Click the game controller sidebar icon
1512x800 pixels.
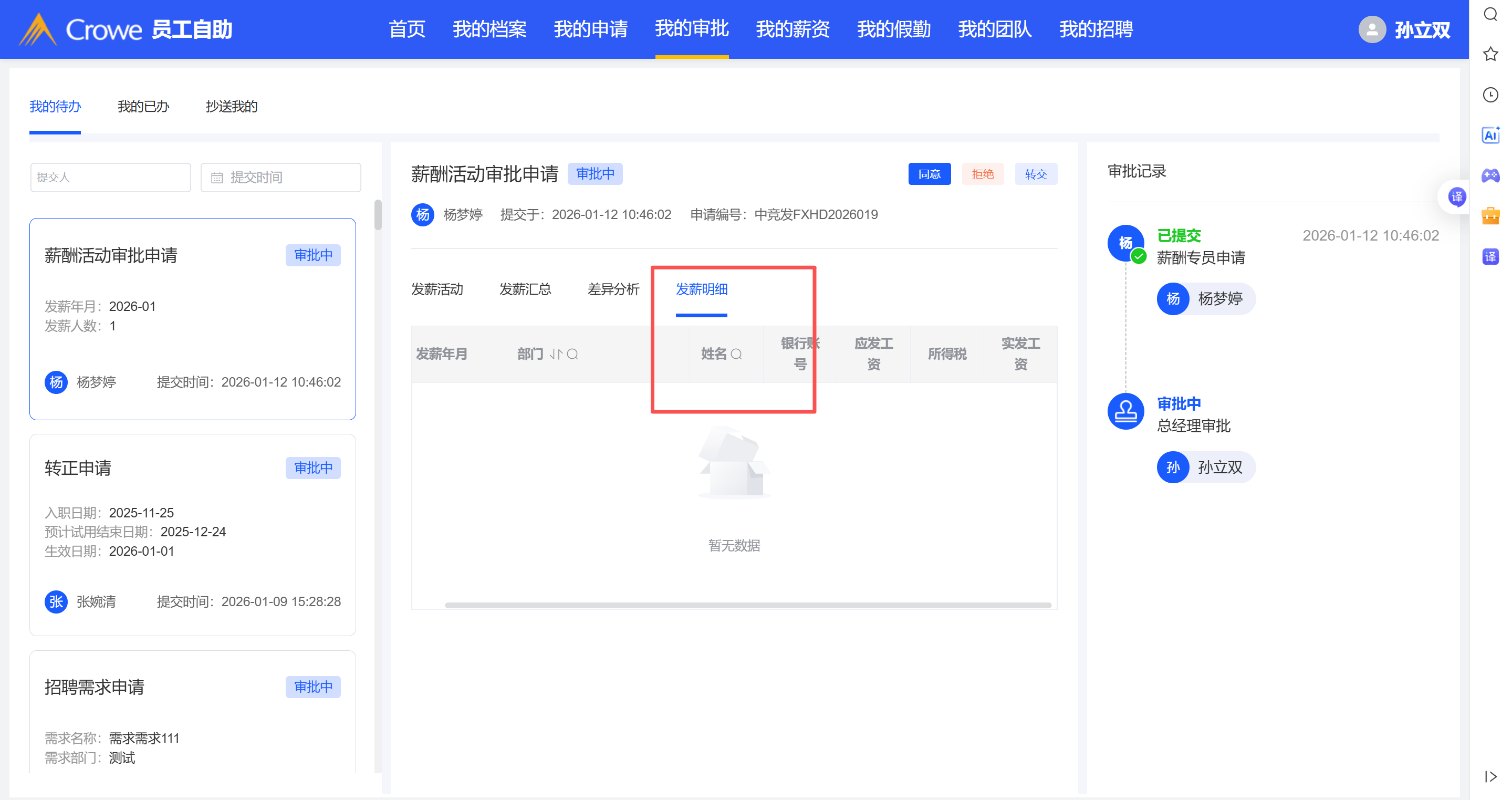pyautogui.click(x=1490, y=175)
